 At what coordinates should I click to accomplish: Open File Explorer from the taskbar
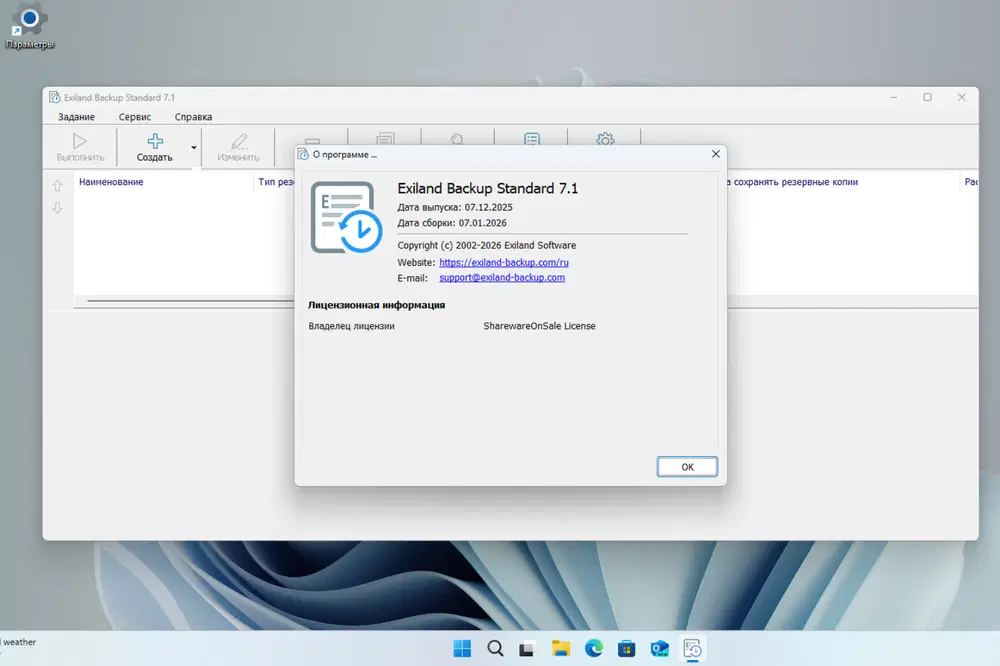click(561, 649)
